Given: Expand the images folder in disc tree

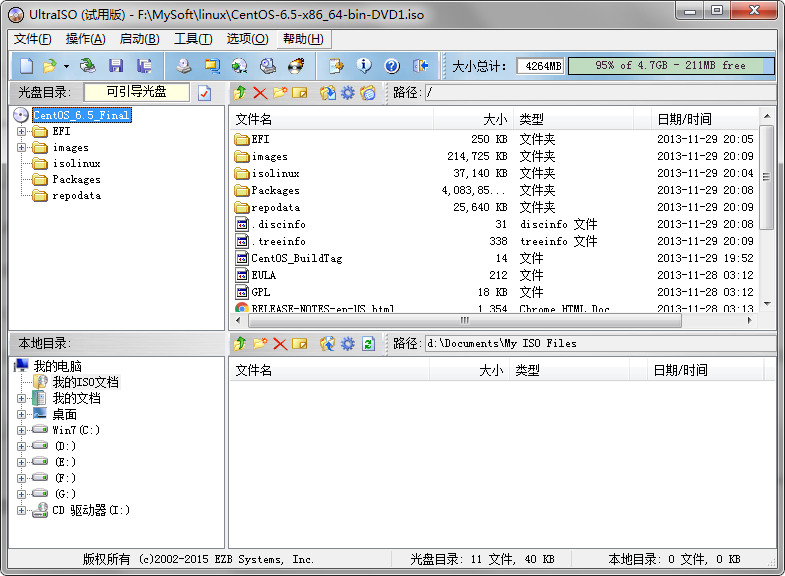Looking at the screenshot, I should click(x=21, y=148).
